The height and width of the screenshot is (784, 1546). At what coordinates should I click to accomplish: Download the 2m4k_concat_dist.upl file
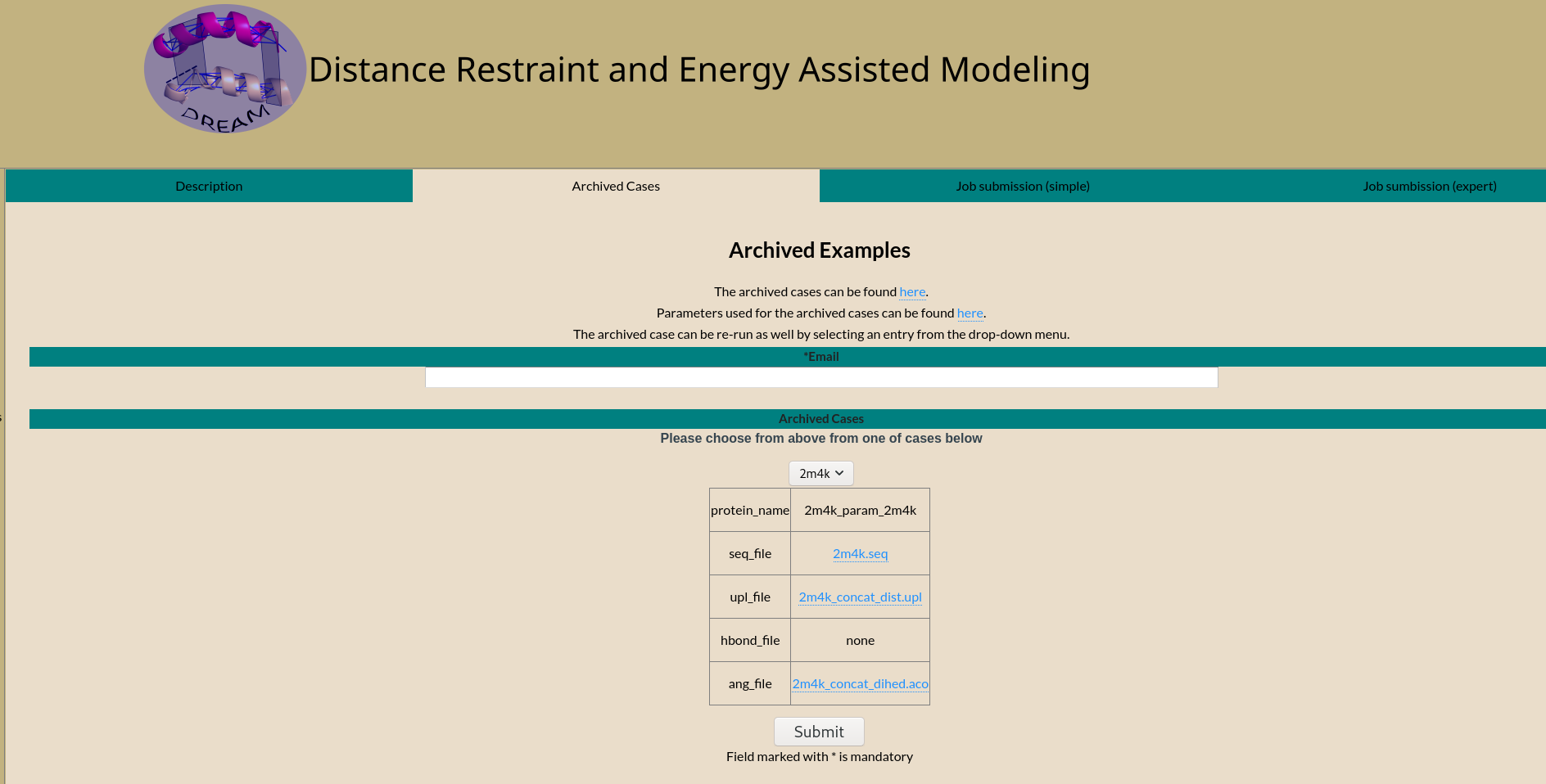tap(860, 597)
